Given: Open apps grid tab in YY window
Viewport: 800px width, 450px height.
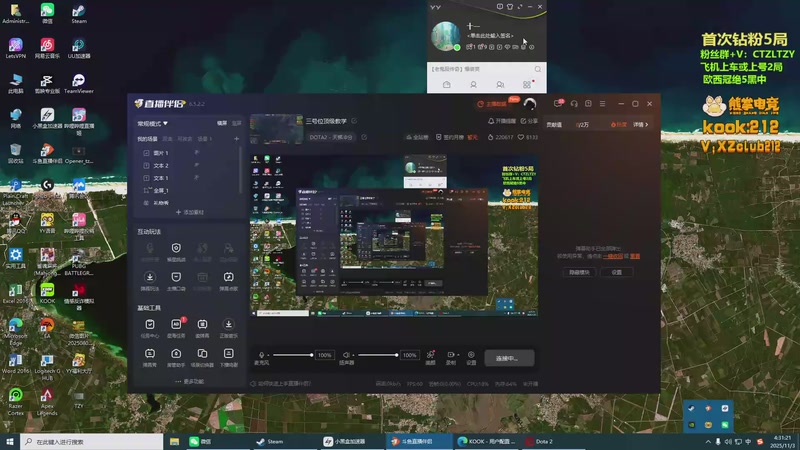Looking at the screenshot, I should tap(527, 85).
